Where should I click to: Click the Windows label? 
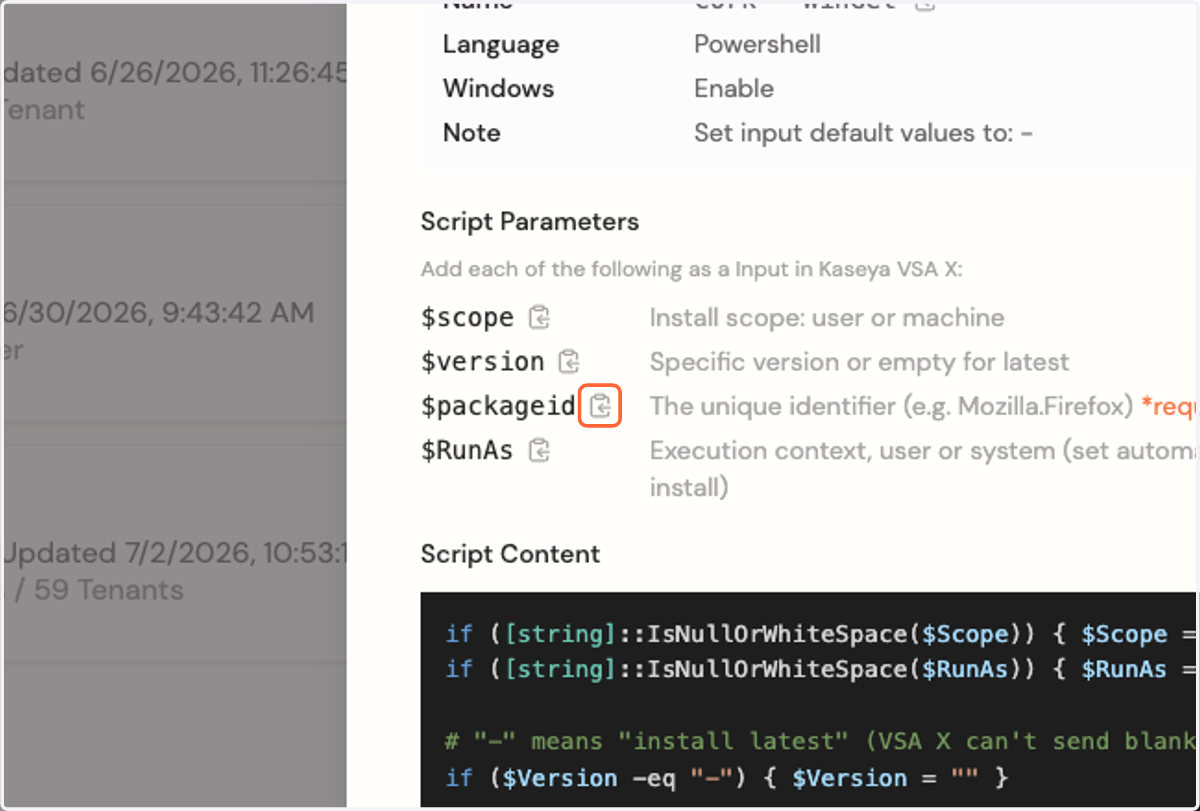[x=498, y=88]
